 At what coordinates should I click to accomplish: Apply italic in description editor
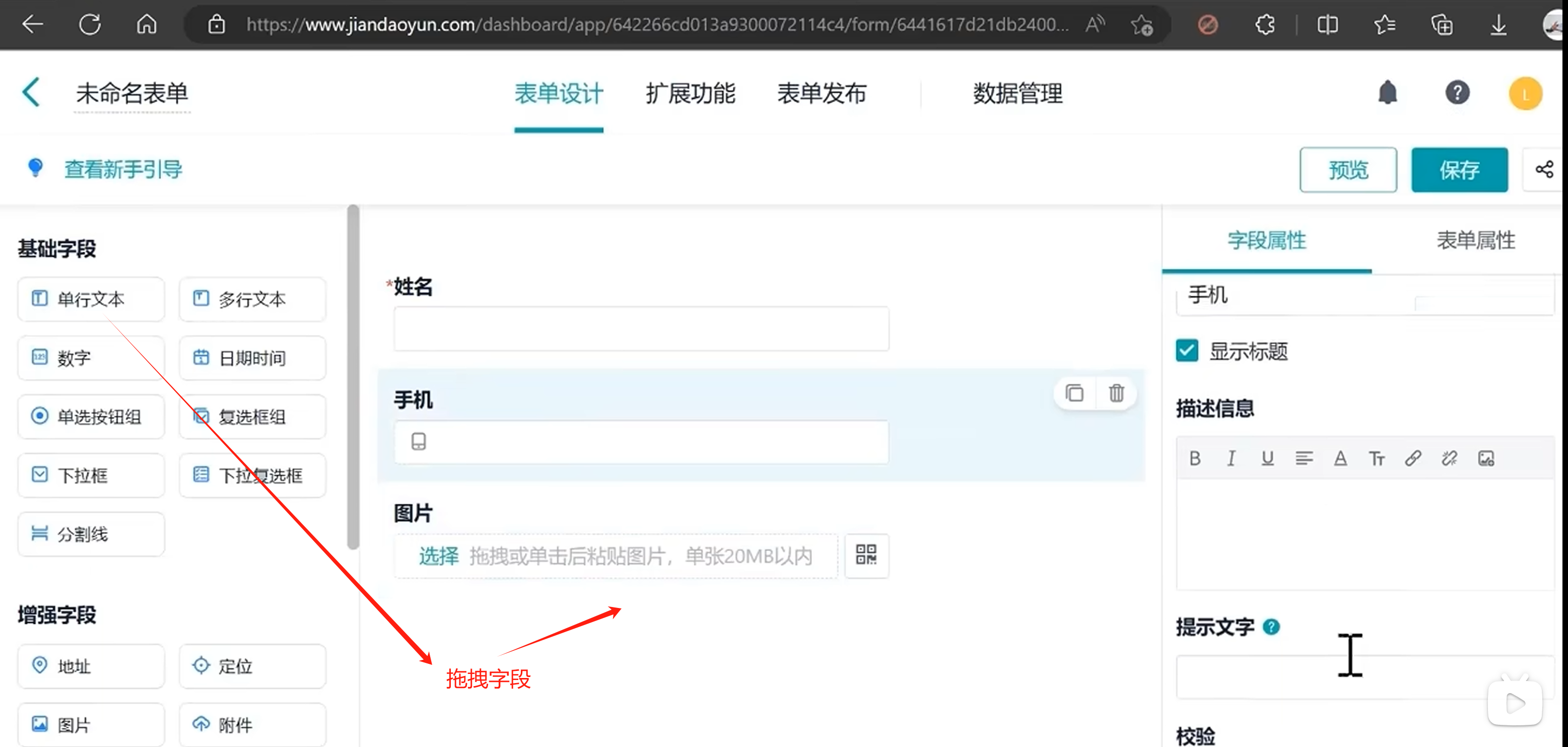1231,458
